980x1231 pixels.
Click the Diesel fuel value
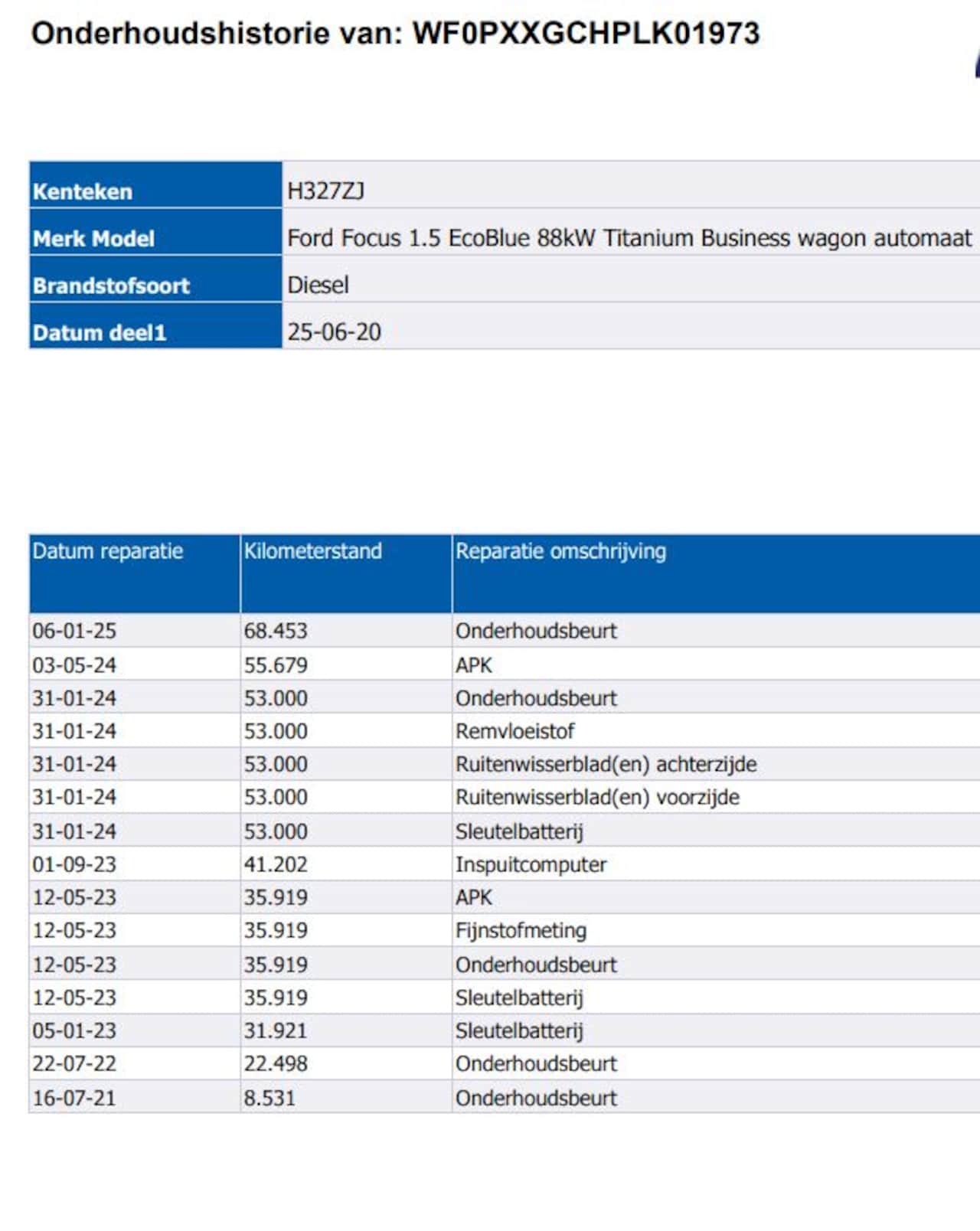(318, 285)
